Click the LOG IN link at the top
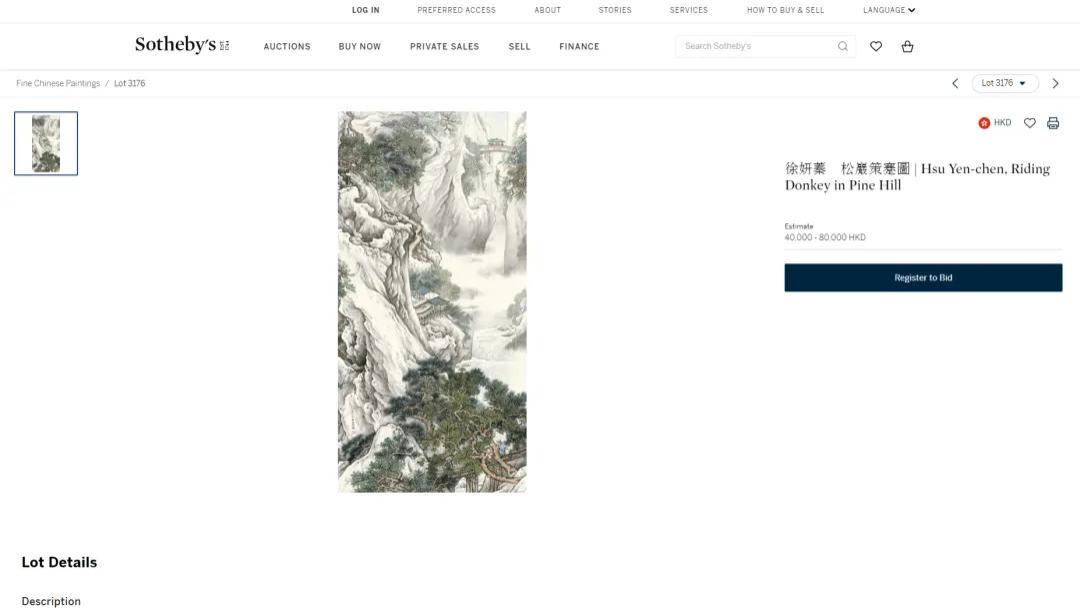Screen dimensions: 1080x608 (365, 10)
